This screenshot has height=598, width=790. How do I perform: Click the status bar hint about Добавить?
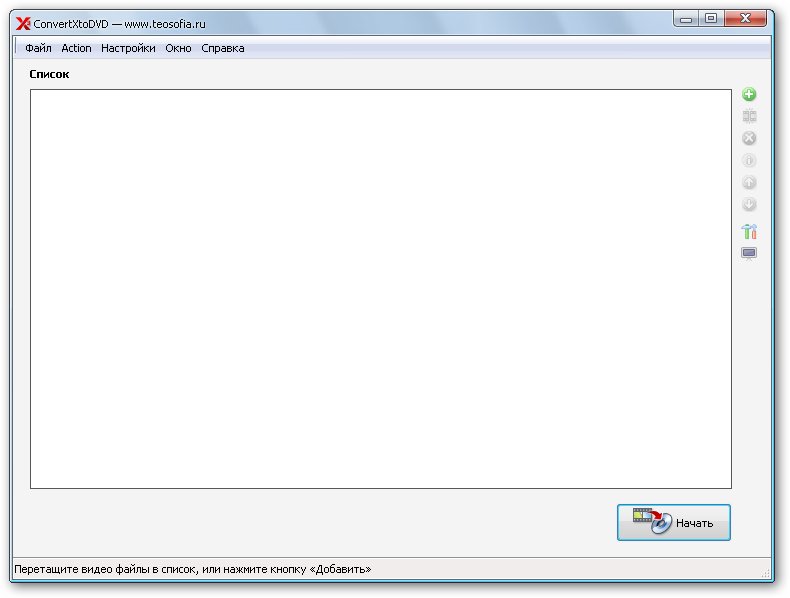(x=192, y=569)
